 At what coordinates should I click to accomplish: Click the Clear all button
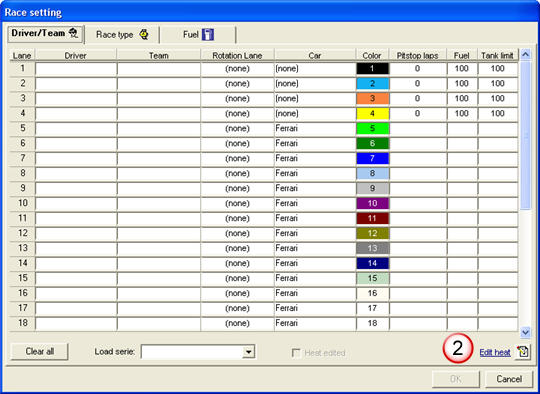[x=40, y=352]
